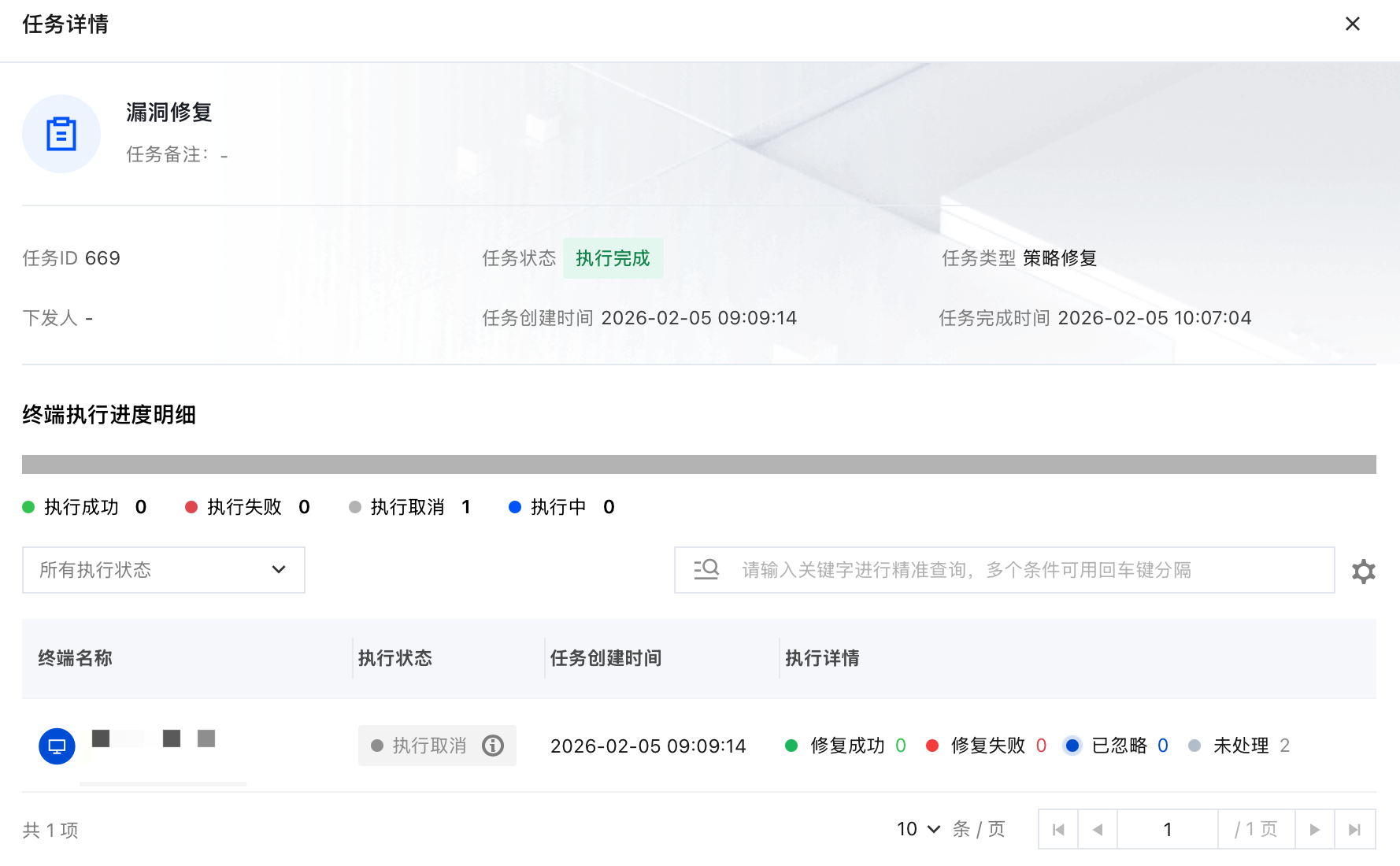
Task: Click the 执行完成 task status tag
Action: point(613,258)
